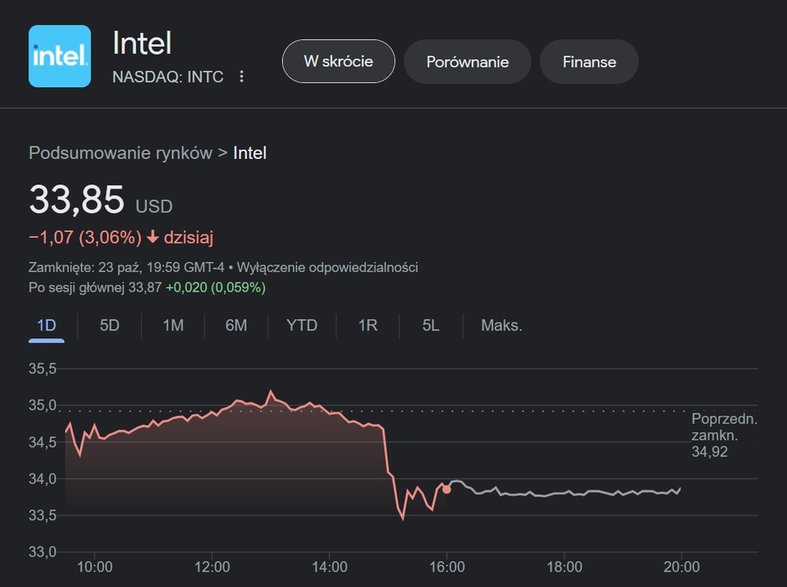The width and height of the screenshot is (787, 587).
Task: Click the after-hours grey line near 18:00
Action: coord(564,493)
